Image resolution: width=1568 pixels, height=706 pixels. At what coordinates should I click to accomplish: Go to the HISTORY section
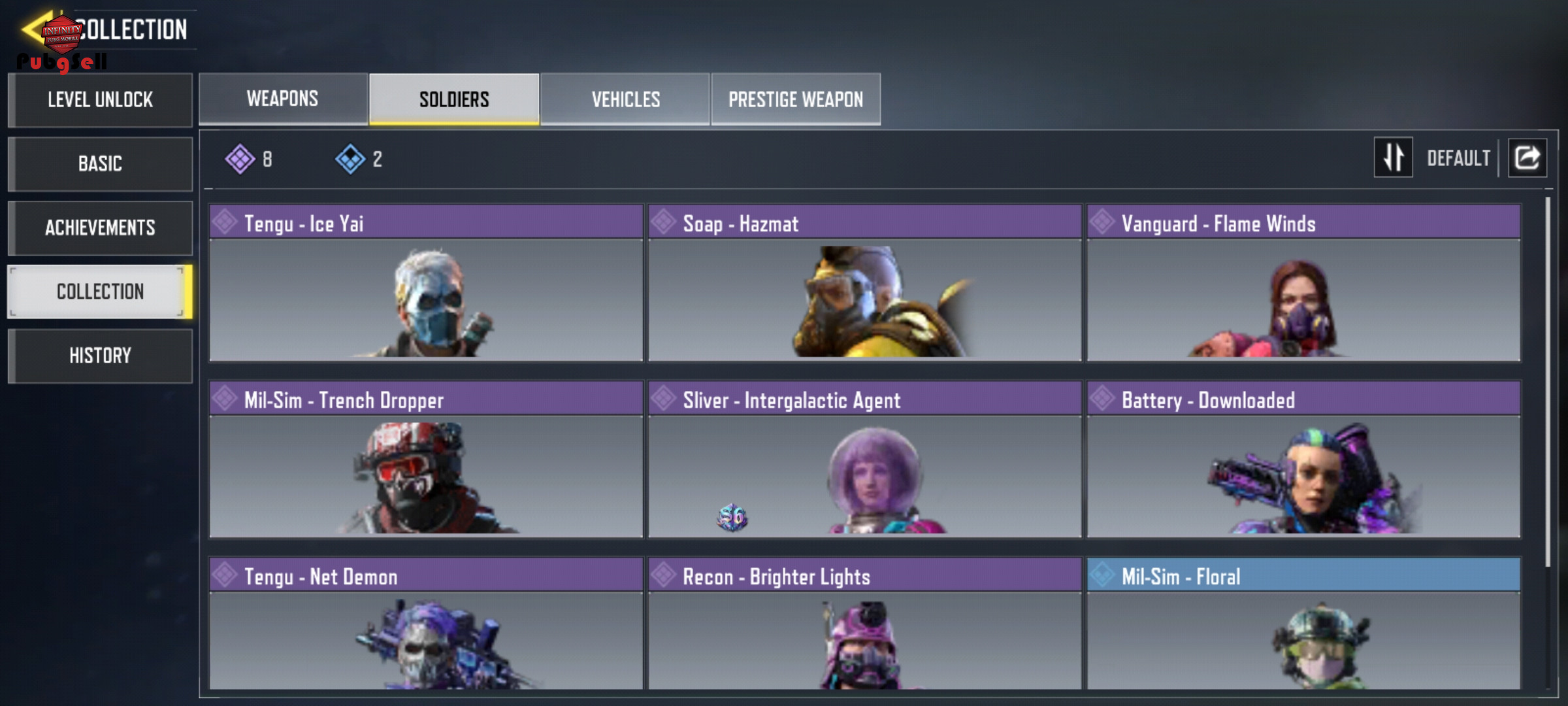pos(100,356)
